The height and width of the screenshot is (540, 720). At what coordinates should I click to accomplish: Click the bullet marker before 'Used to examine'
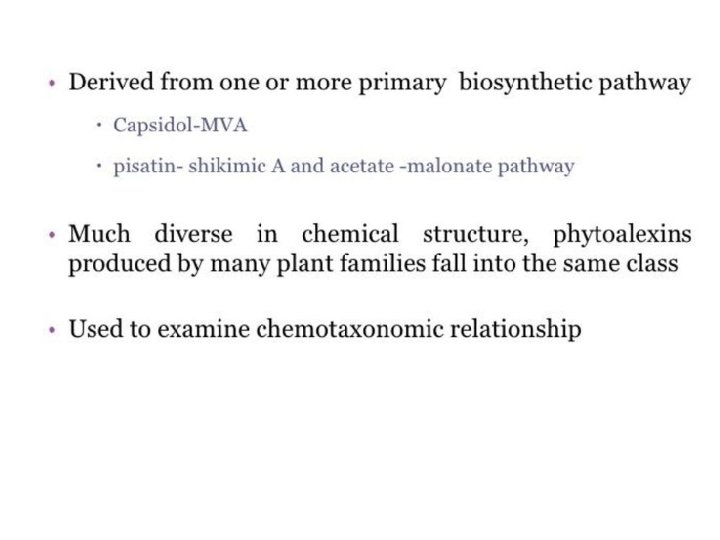[52, 330]
